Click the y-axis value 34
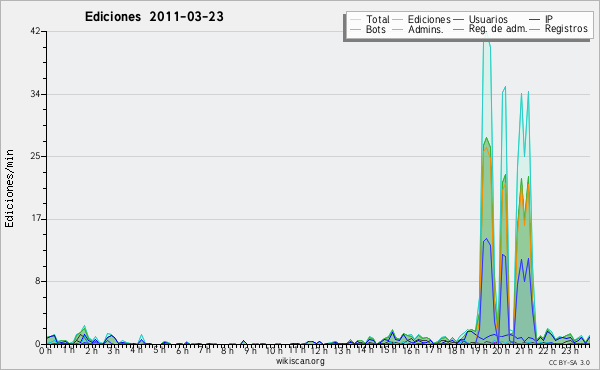This screenshot has height=370, width=600. (36, 94)
